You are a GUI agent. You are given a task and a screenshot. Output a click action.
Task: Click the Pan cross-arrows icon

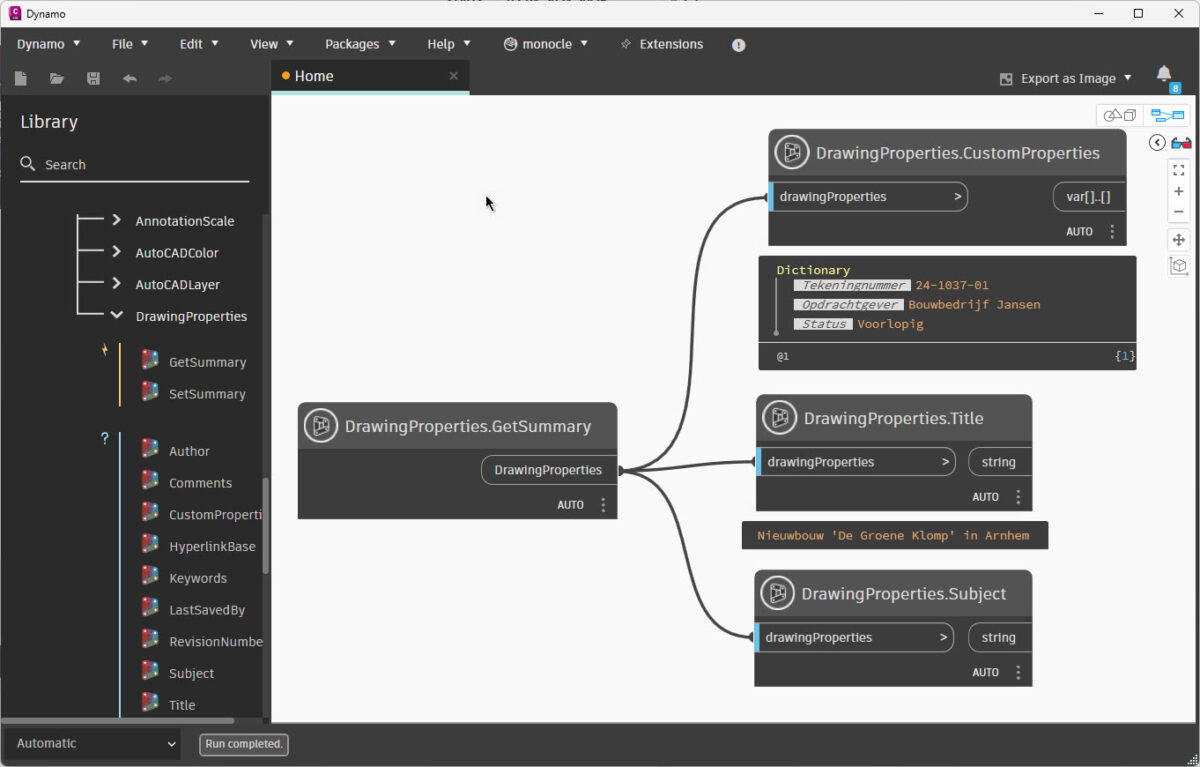coord(1179,240)
